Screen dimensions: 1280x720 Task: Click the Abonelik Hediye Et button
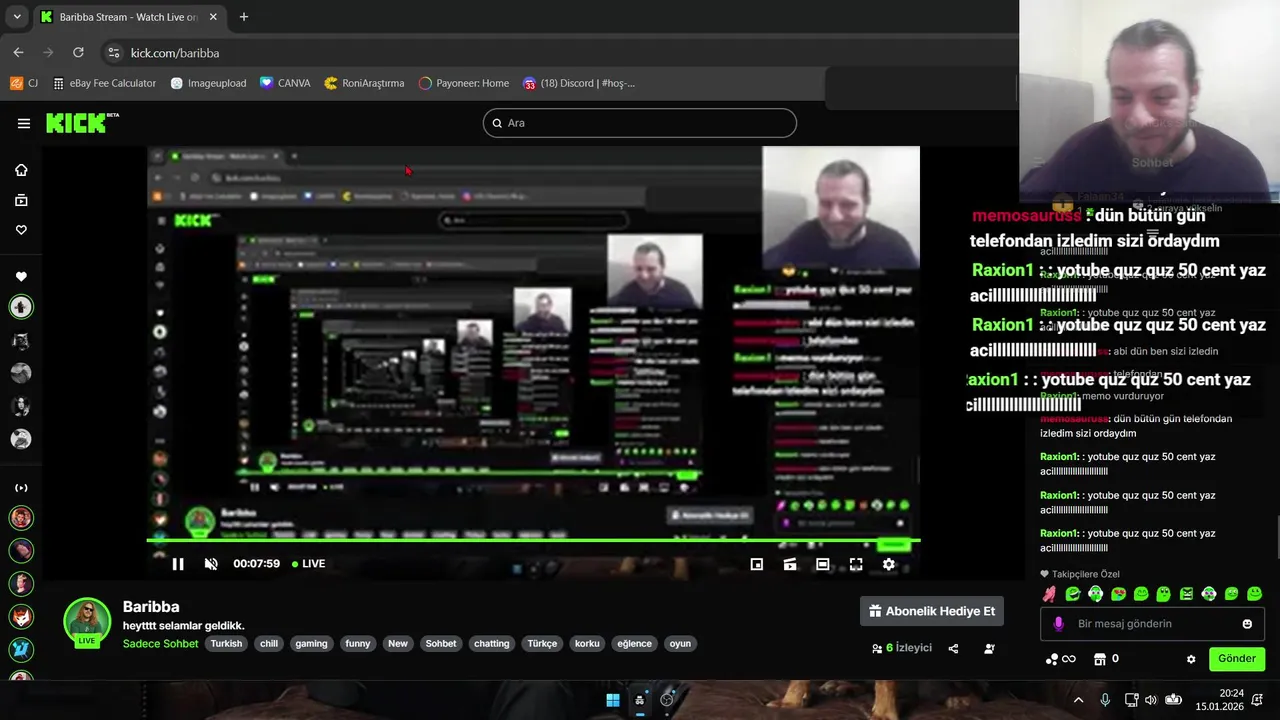pos(932,611)
